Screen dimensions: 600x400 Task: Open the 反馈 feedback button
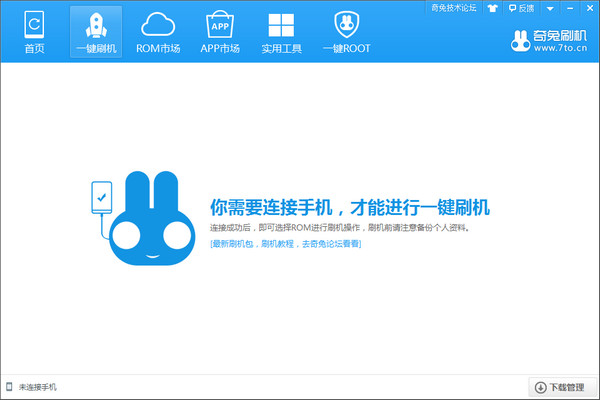point(521,8)
